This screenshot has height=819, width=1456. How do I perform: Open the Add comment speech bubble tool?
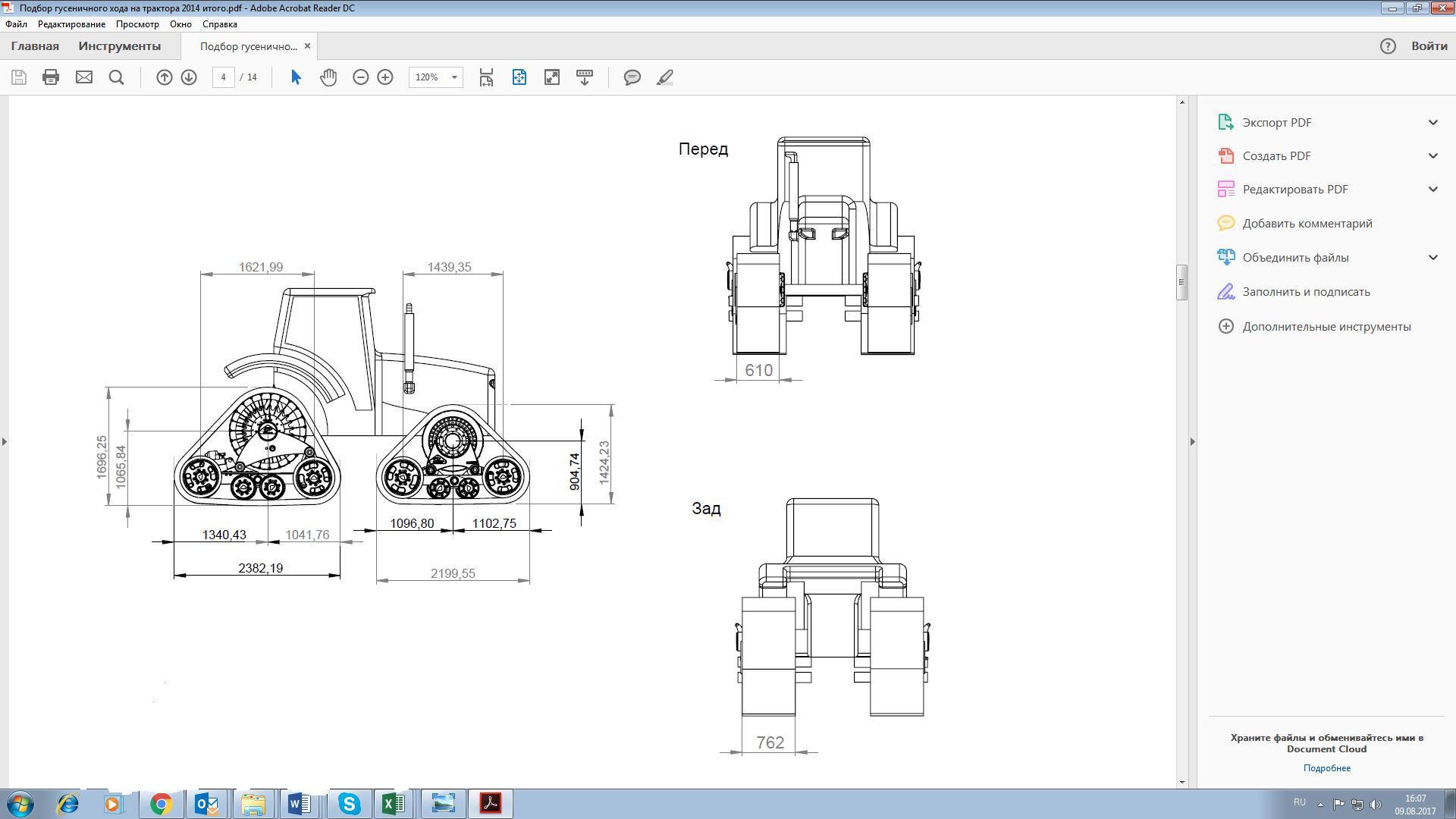pyautogui.click(x=632, y=77)
